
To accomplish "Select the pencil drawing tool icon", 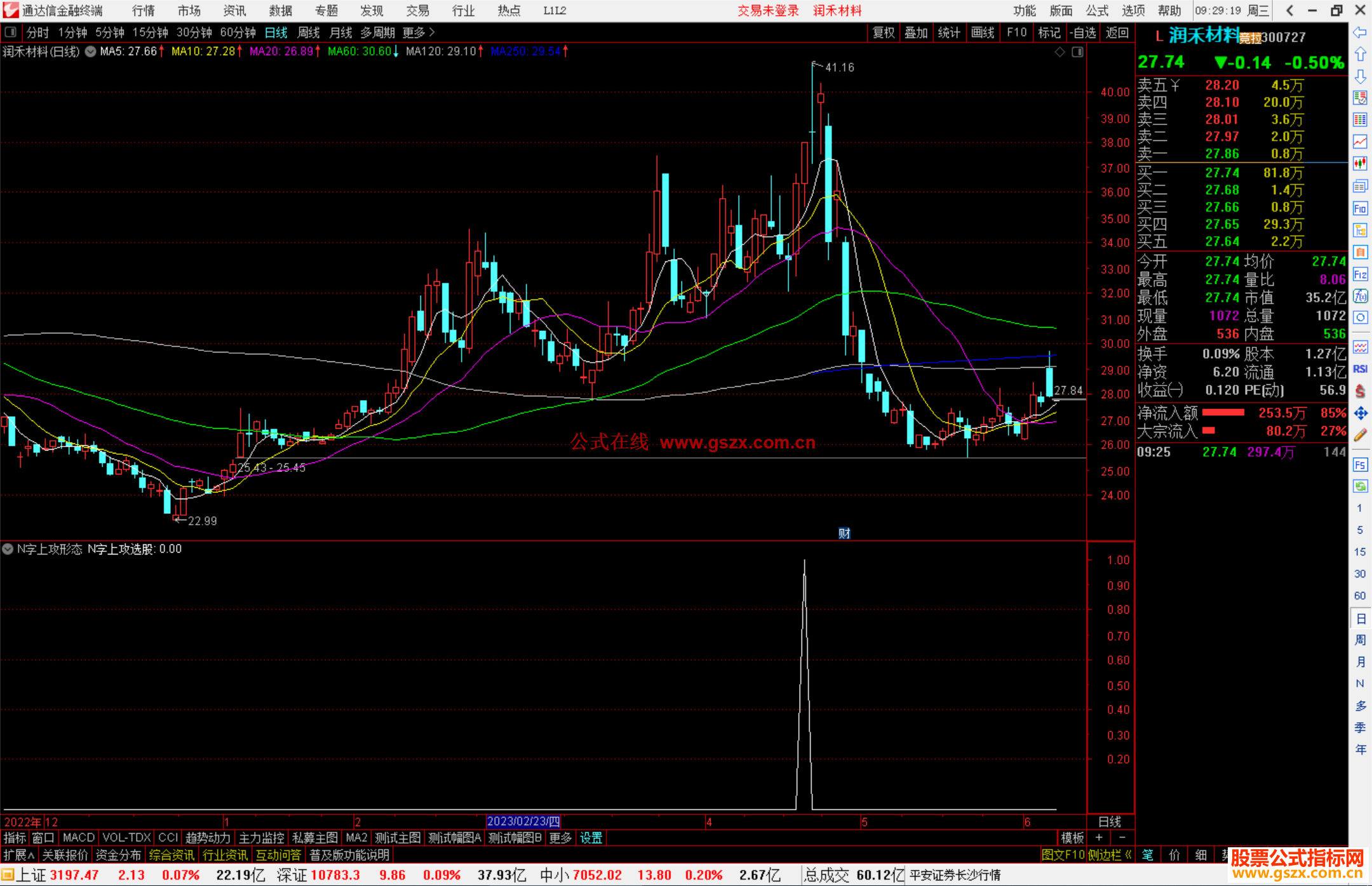I will pos(1360,435).
